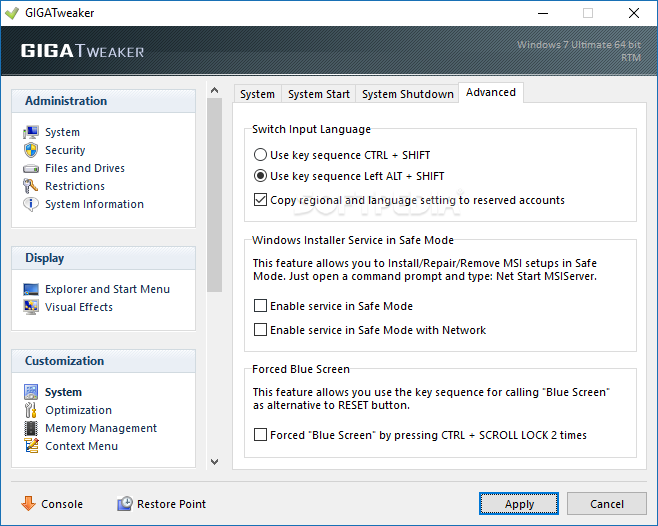Open Restore Point link
This screenshot has height=526, width=658.
click(x=171, y=504)
